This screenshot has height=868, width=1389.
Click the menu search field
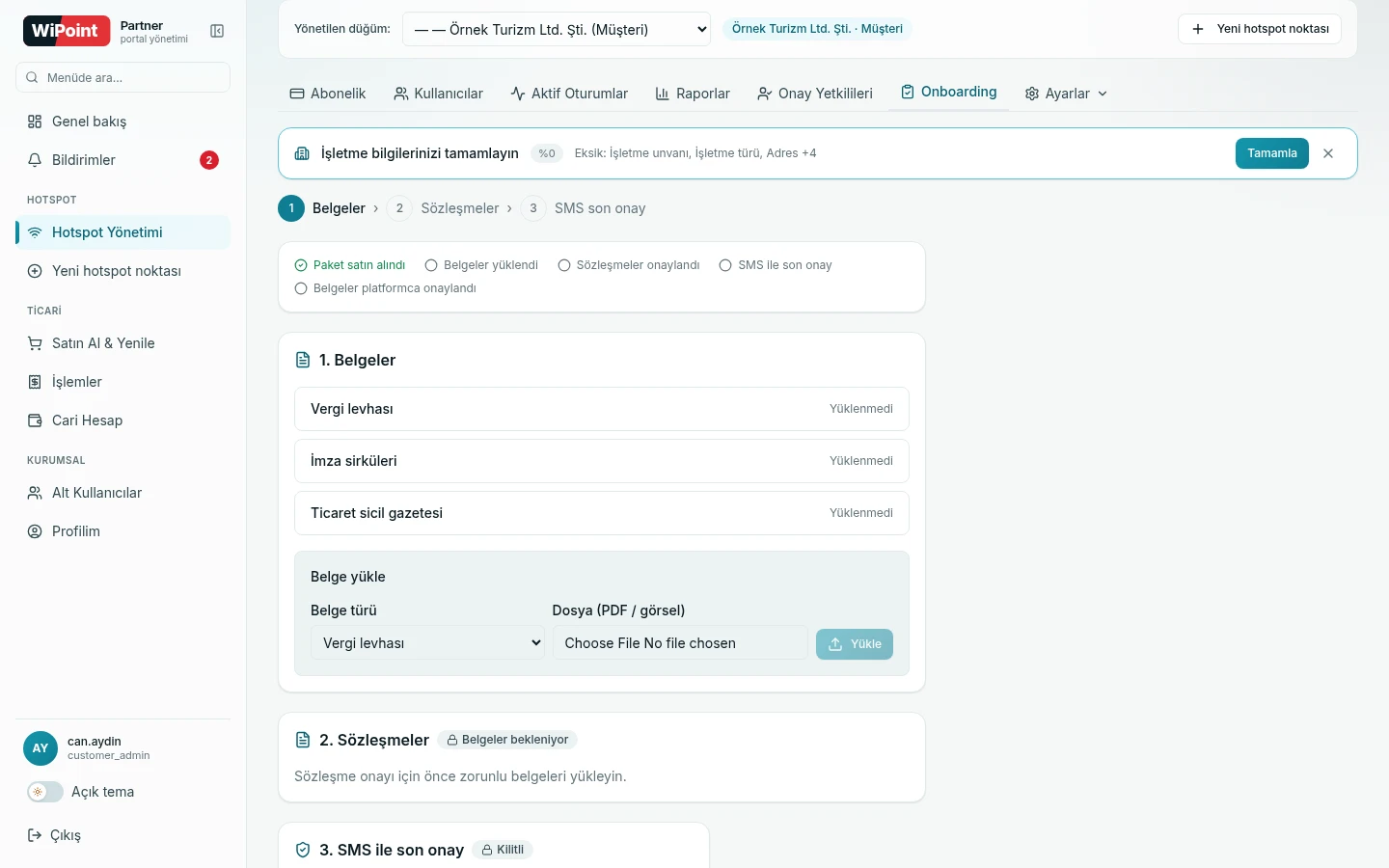123,77
